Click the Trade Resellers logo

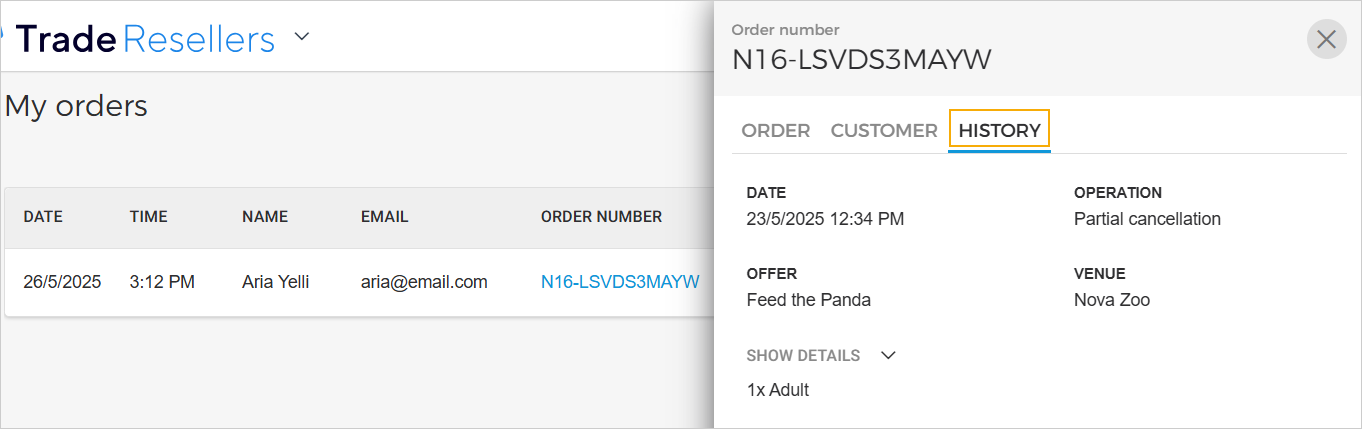tap(145, 39)
